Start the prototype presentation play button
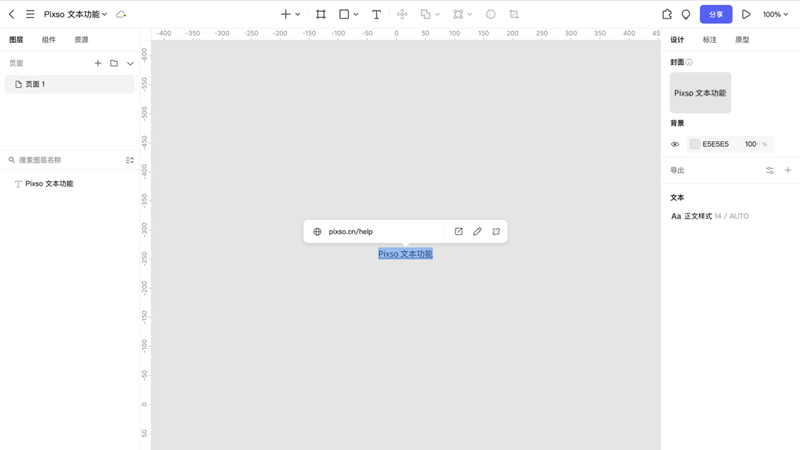This screenshot has width=800, height=450. coord(746,14)
